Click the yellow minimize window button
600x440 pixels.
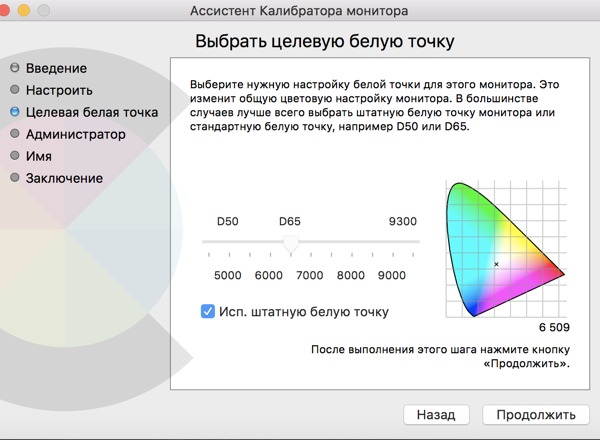(24, 10)
